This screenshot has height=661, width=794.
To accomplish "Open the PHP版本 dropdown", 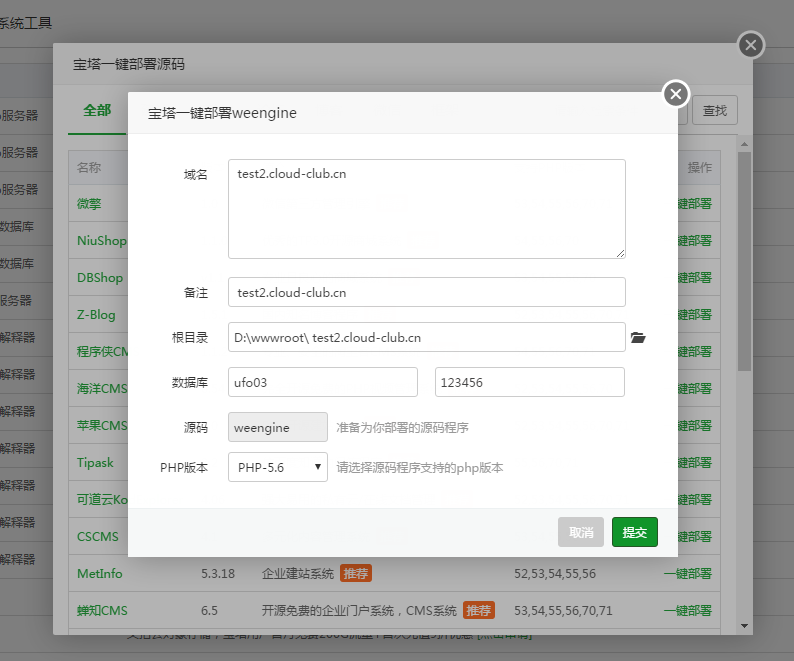I will [277, 467].
